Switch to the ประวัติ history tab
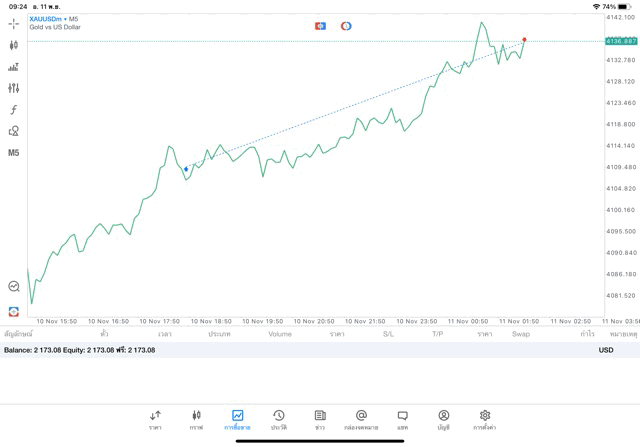 pyautogui.click(x=278, y=419)
